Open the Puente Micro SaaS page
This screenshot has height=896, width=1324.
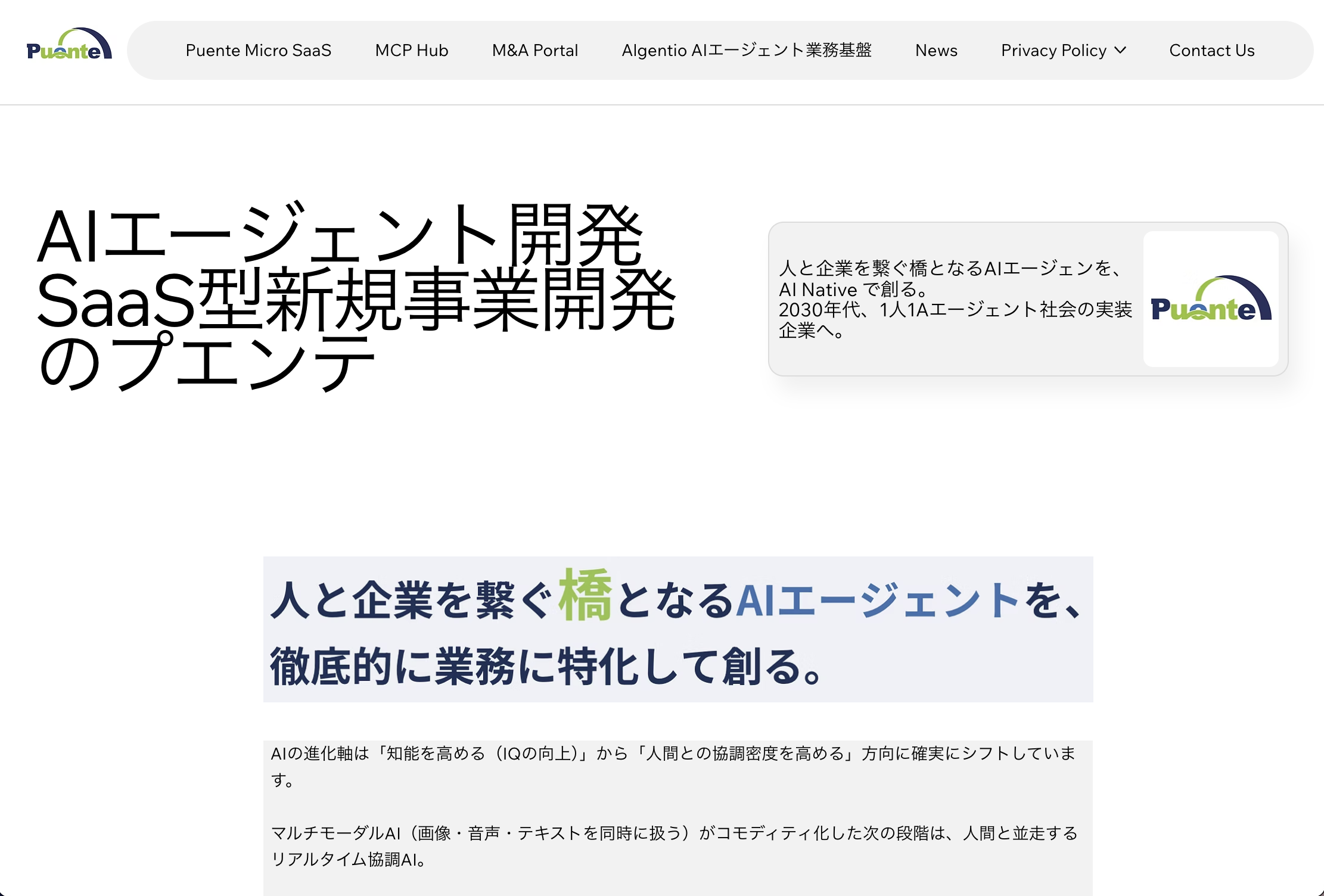pos(259,51)
